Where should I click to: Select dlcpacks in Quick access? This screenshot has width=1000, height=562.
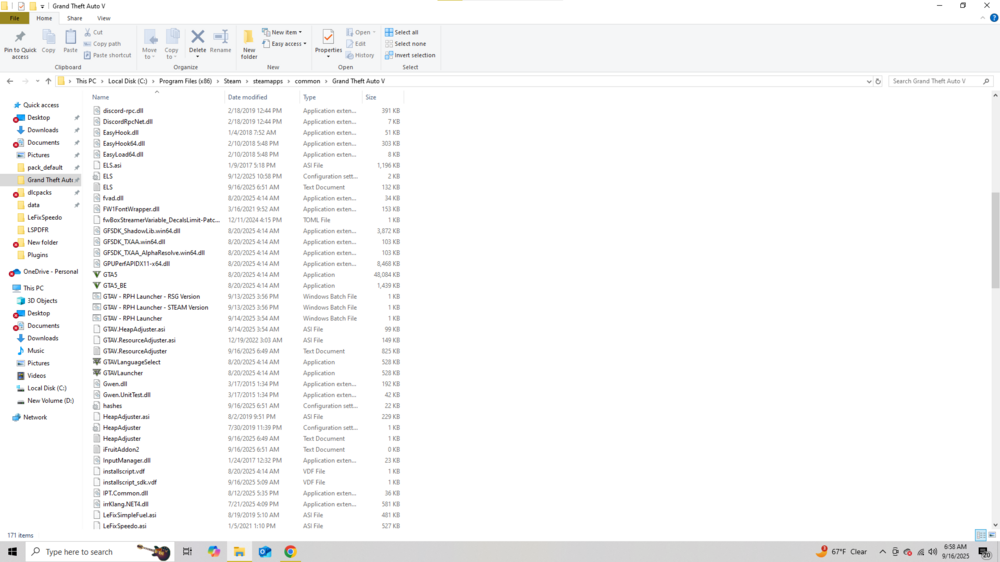tap(40, 192)
